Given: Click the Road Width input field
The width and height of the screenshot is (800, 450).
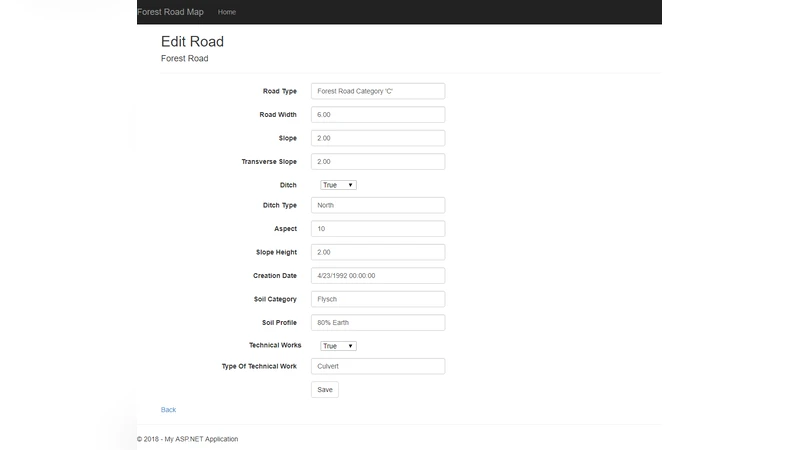Looking at the screenshot, I should point(377,115).
